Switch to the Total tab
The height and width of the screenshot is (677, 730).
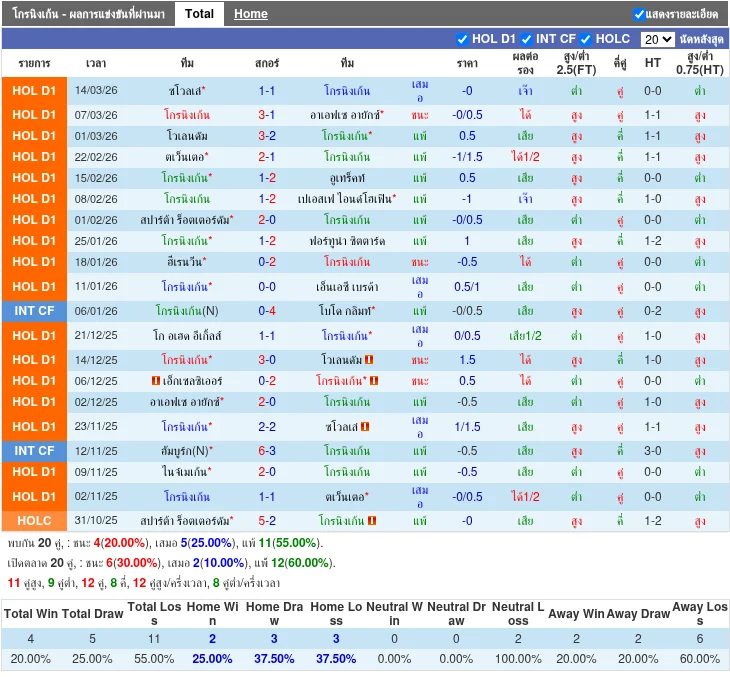tap(199, 14)
